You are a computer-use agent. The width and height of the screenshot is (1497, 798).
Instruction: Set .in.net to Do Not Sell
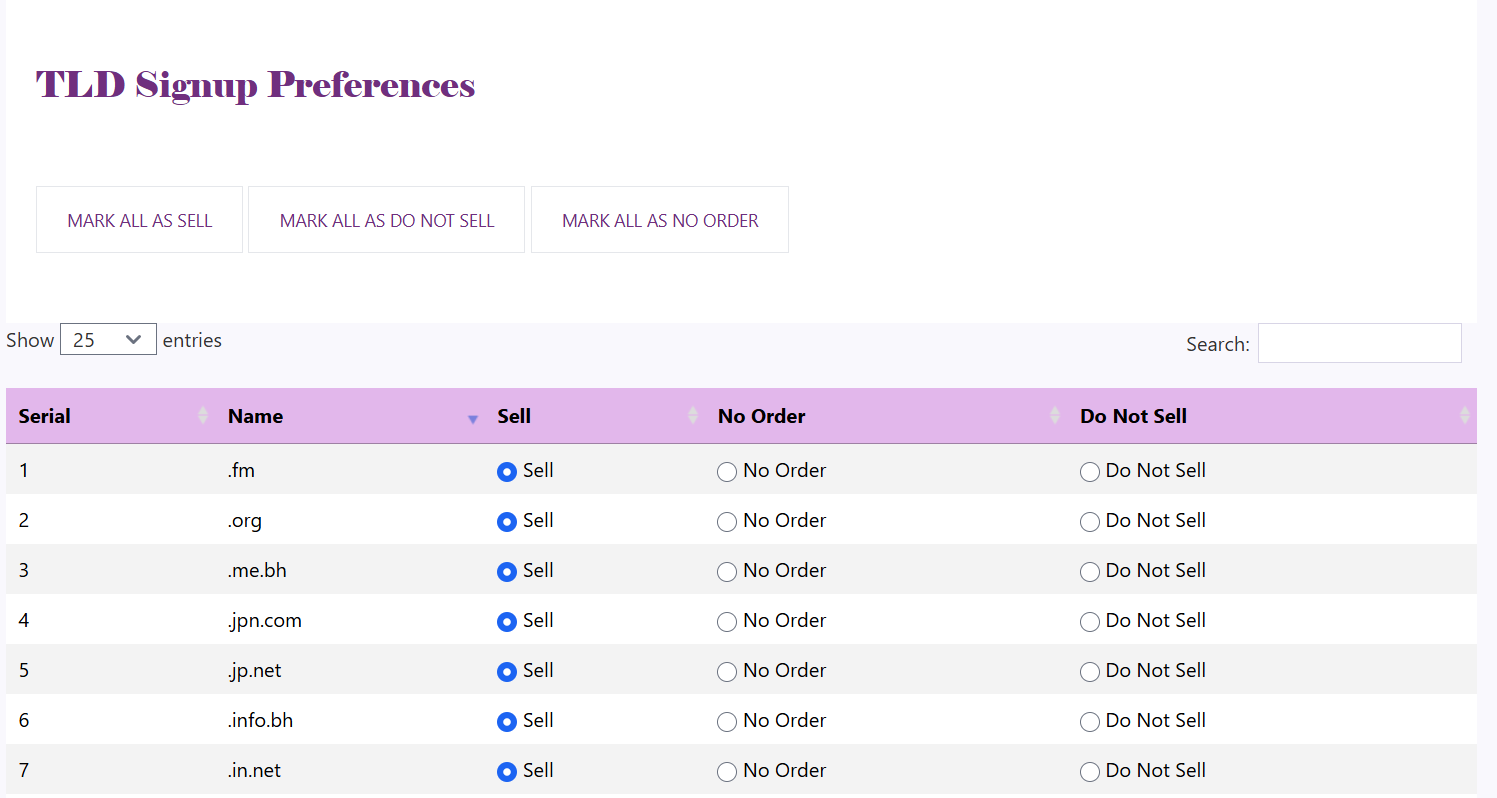[x=1090, y=772]
